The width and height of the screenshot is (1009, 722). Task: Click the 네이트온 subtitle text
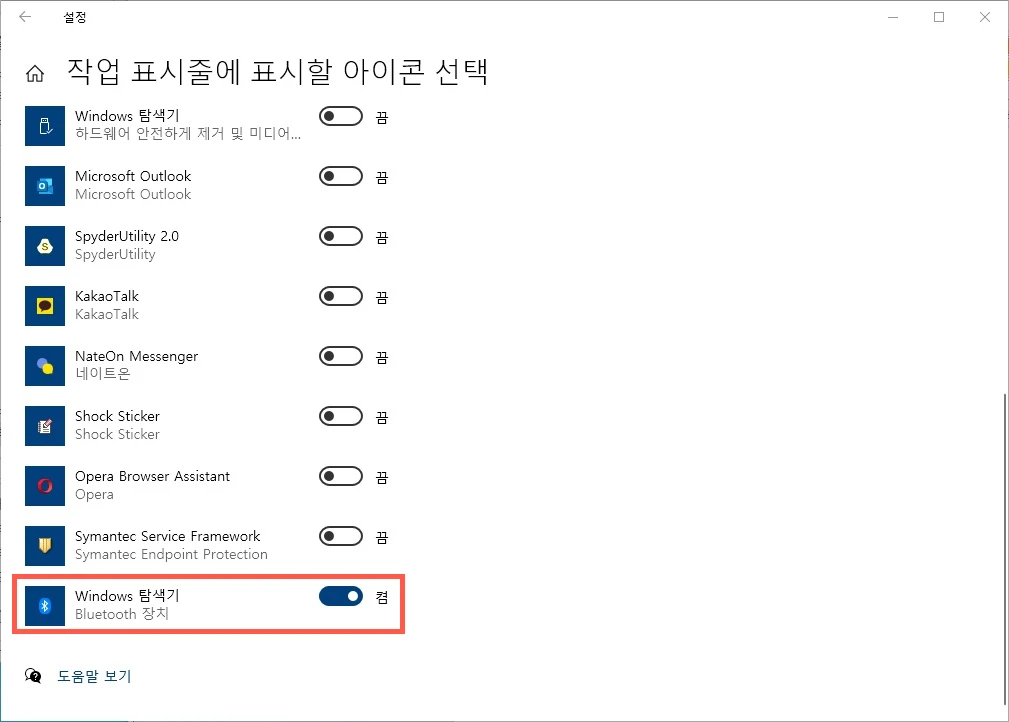pyautogui.click(x=103, y=373)
